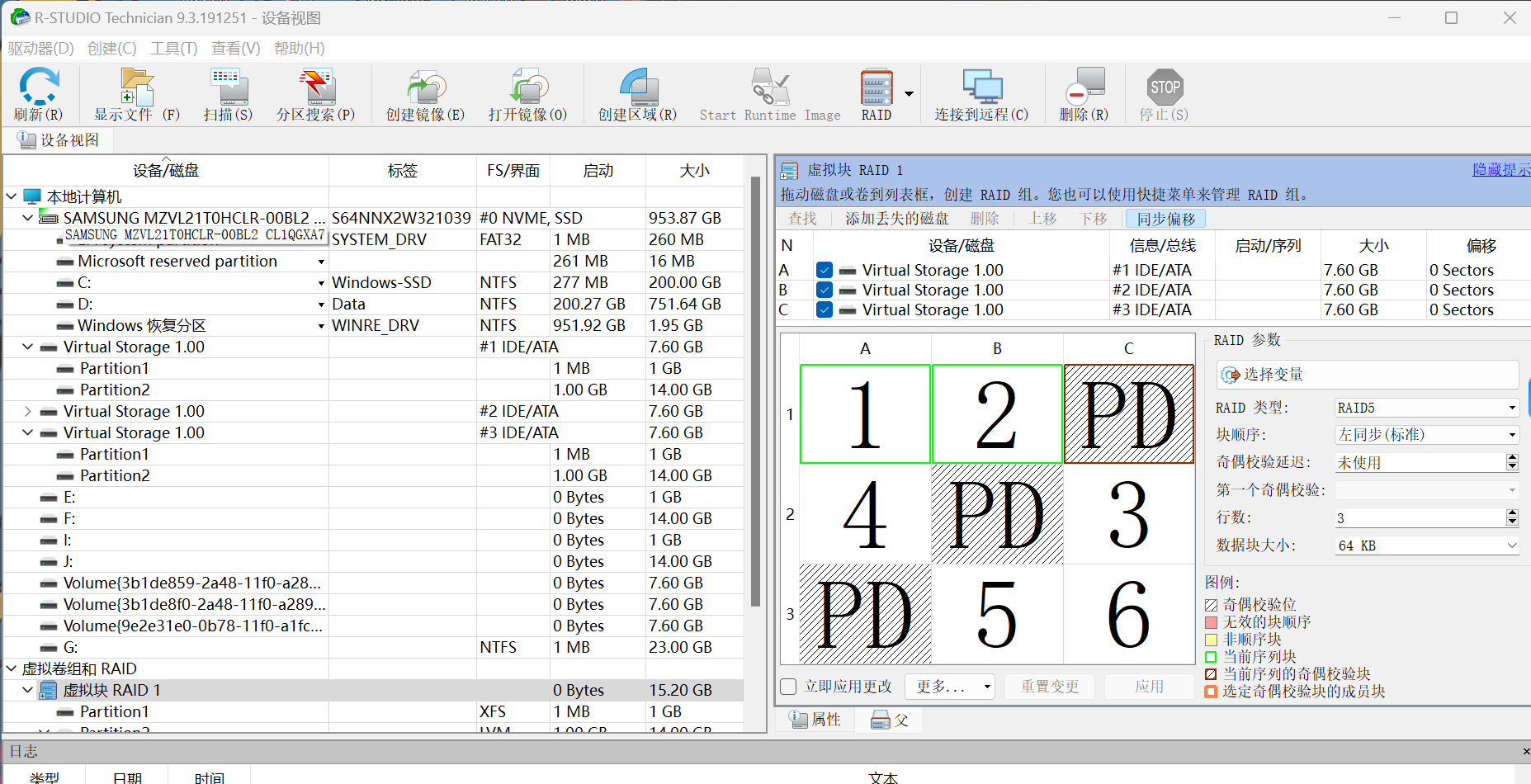
Task: Expand Virtual Storage 1.00 #2 IDE/ATA node
Action: coord(28,411)
